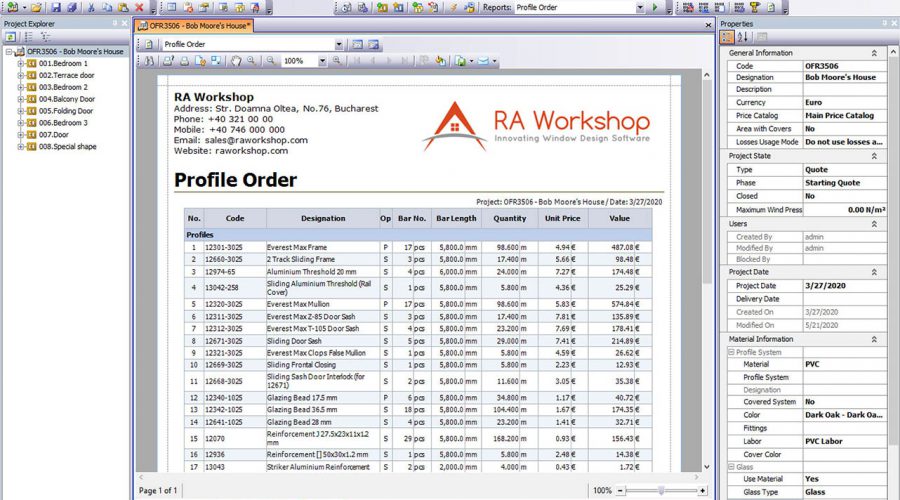
Task: Select the OFR3506 - Bob Moore's House document tab
Action: (194, 25)
